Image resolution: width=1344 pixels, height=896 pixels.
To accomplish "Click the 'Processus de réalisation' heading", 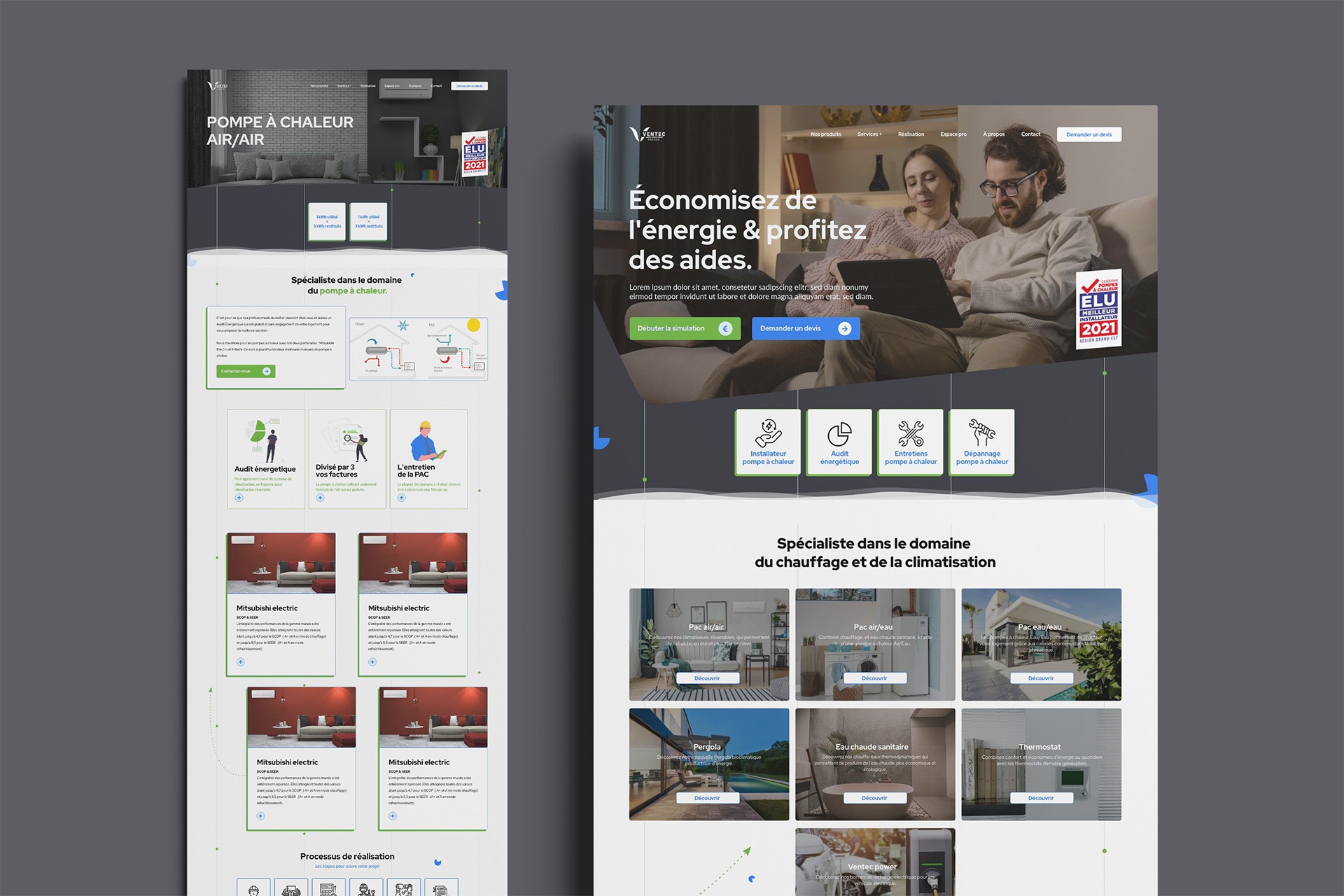I will click(347, 856).
